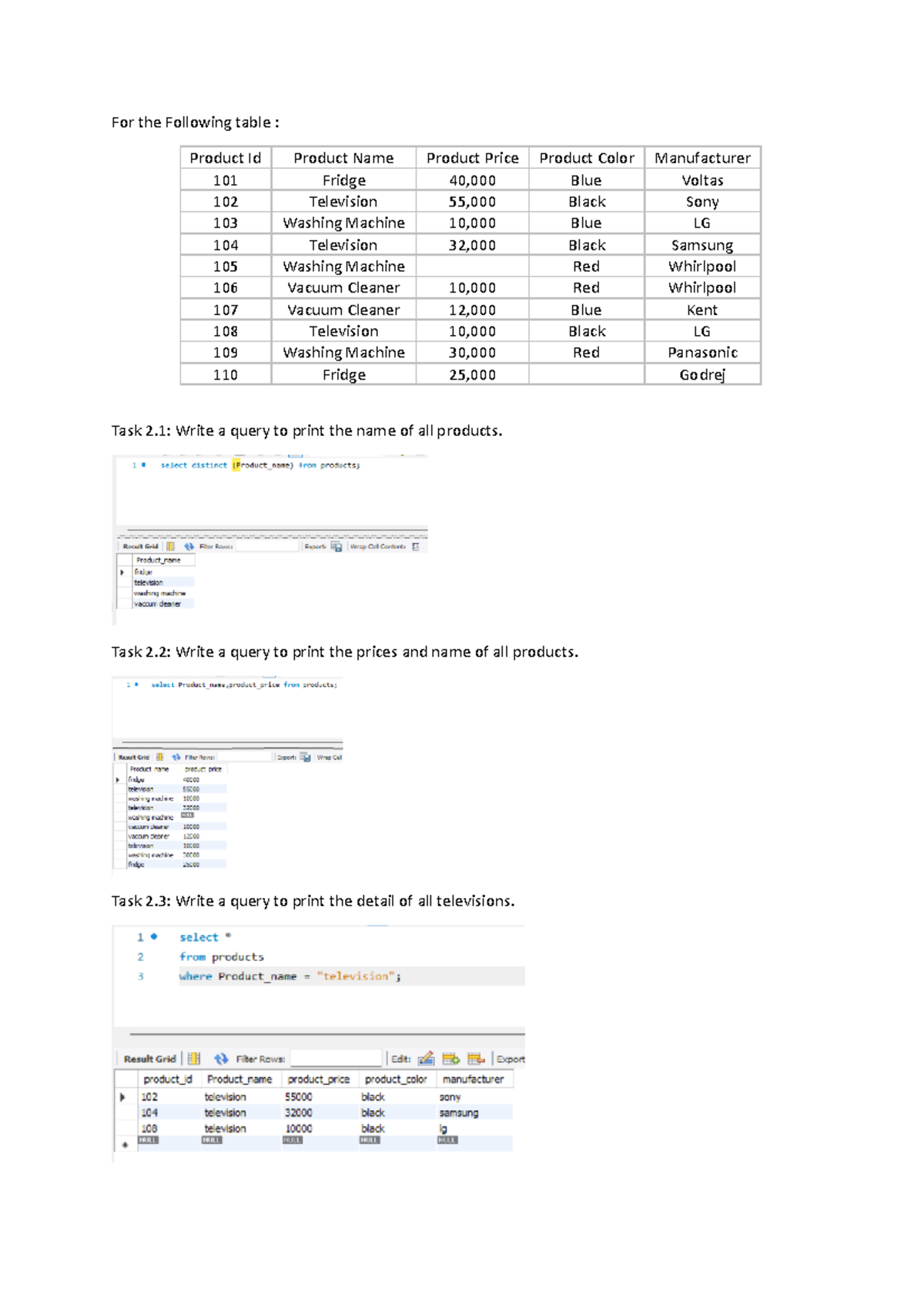
Task: Click the Filter Rows field in Task 2.1
Action: [266, 547]
